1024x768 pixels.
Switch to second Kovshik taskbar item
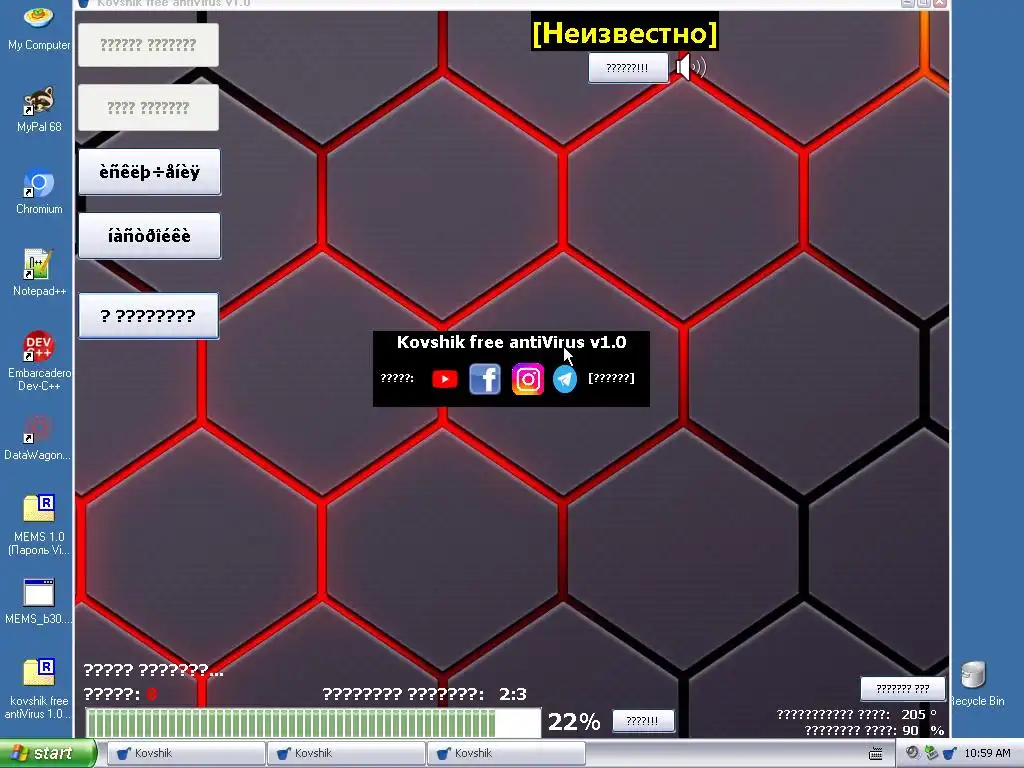tap(345, 754)
